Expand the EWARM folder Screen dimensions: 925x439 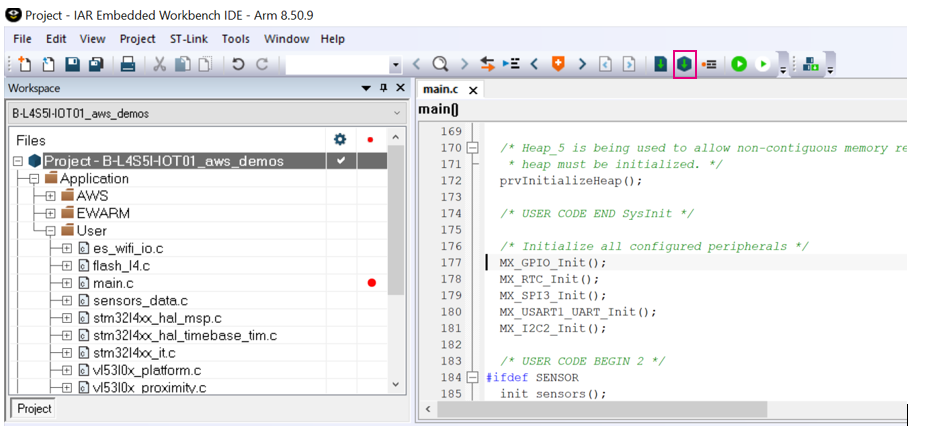click(x=50, y=214)
